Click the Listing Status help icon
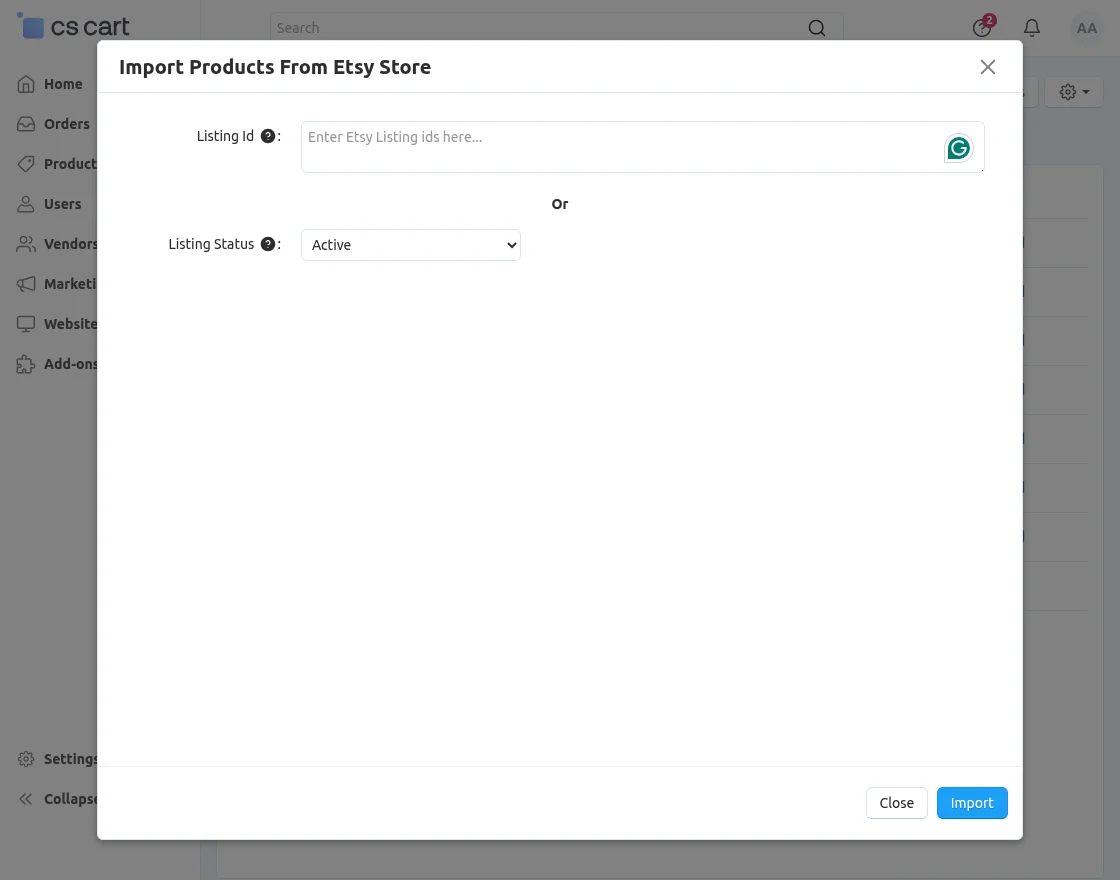This screenshot has height=880, width=1120. coord(268,244)
